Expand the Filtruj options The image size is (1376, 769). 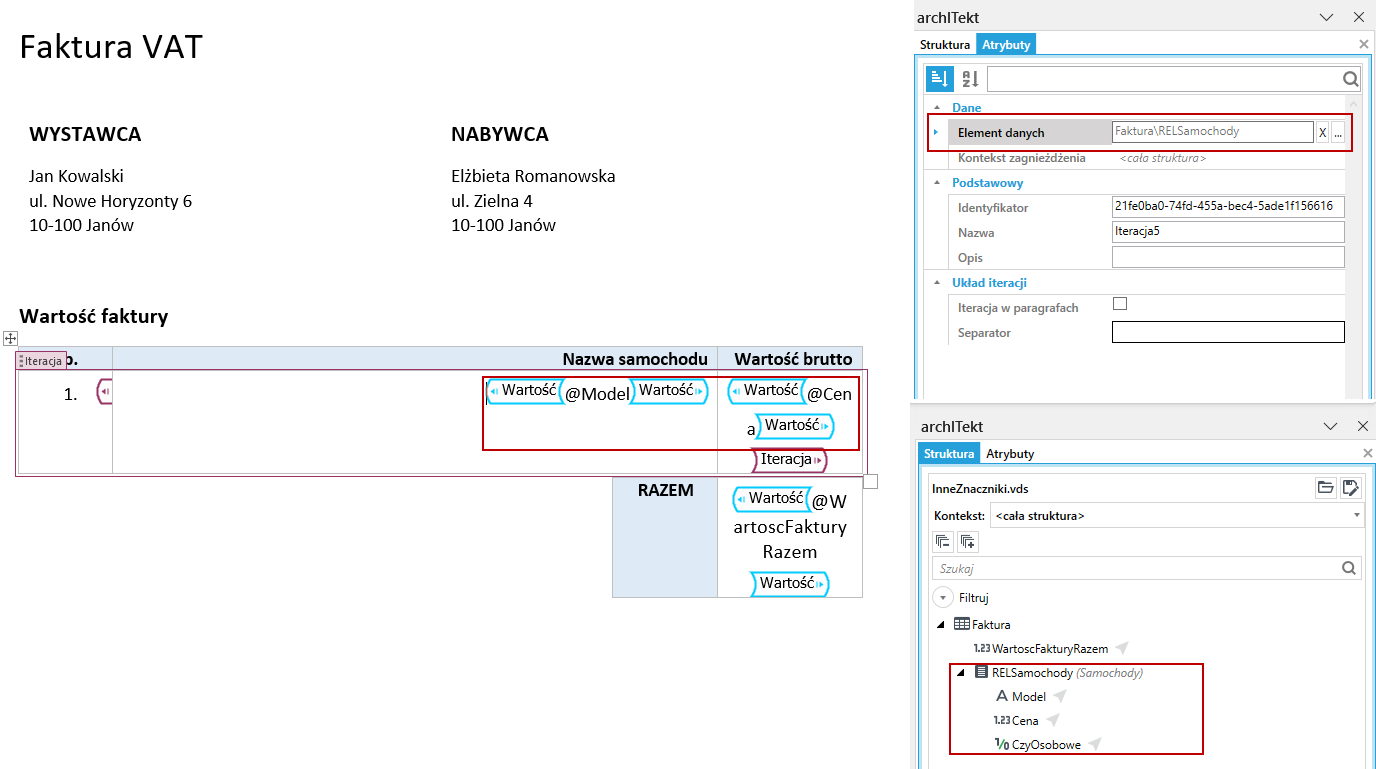point(942,598)
